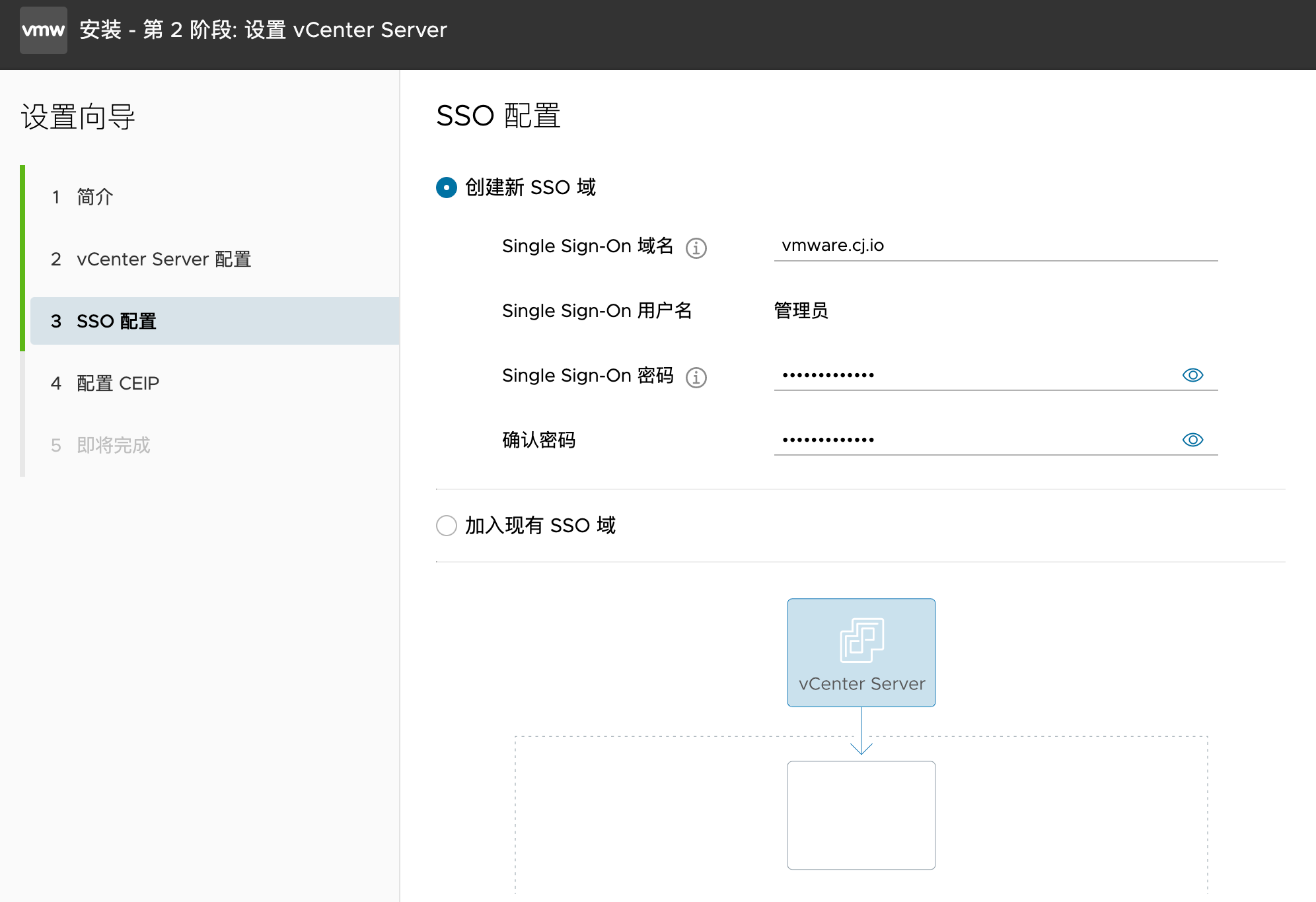Image resolution: width=1316 pixels, height=902 pixels.
Task: Click info icon next to SSO domain name
Action: point(696,248)
